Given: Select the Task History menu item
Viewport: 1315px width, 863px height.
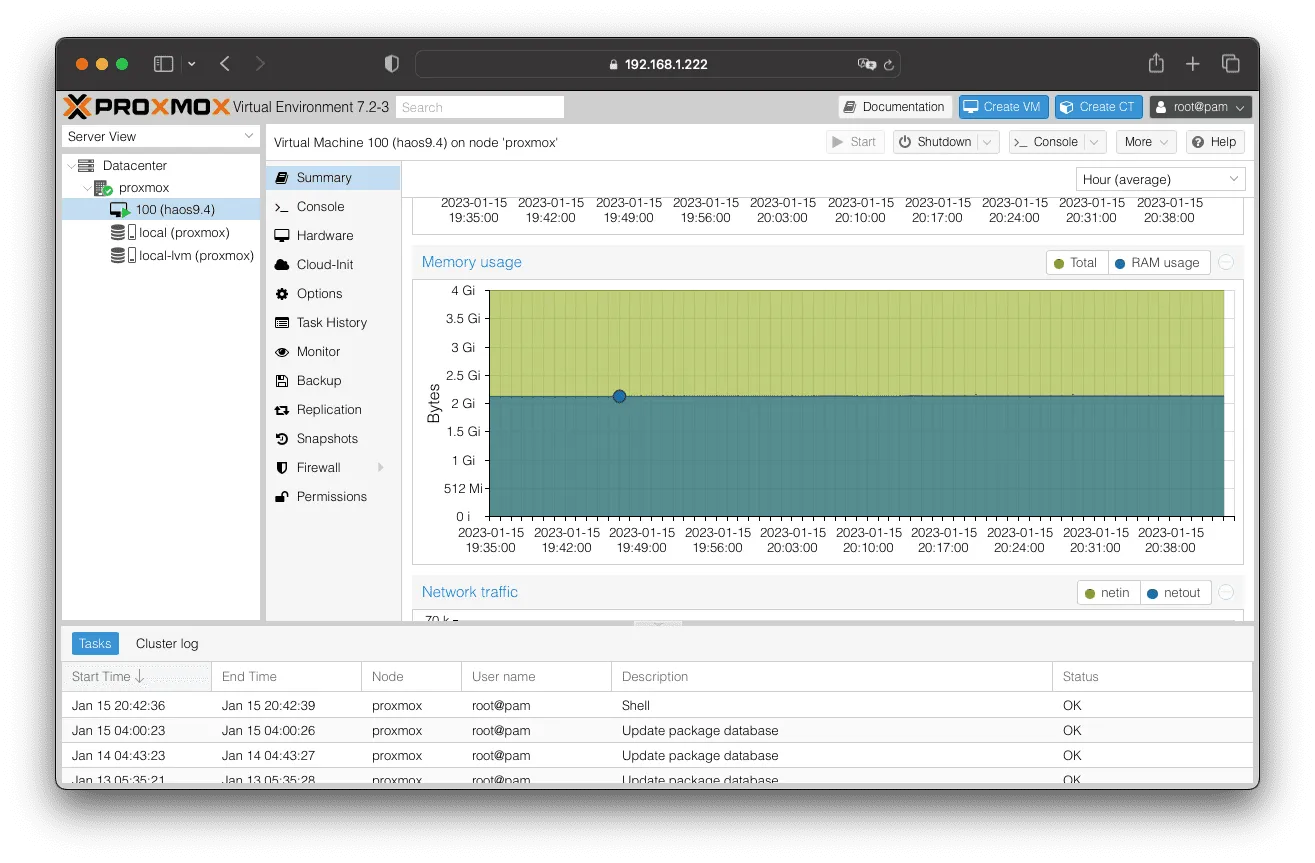Looking at the screenshot, I should pyautogui.click(x=333, y=323).
